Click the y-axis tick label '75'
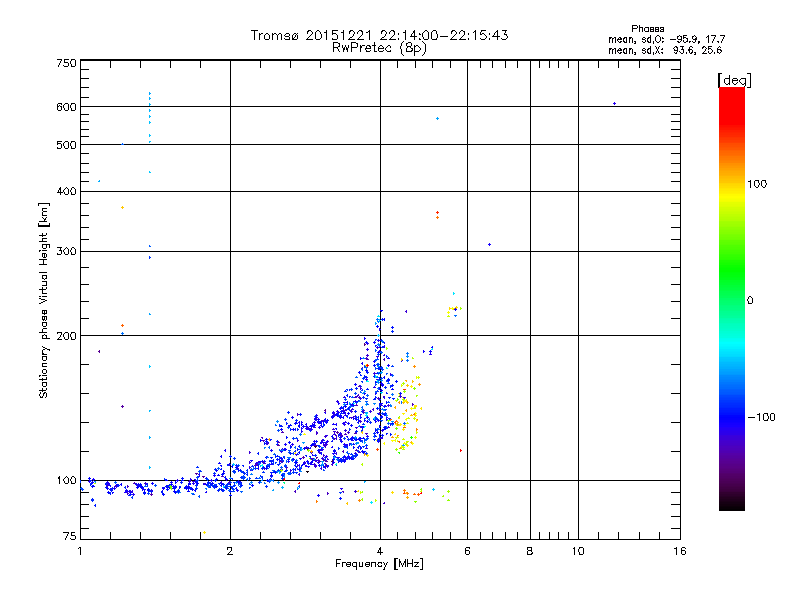The image size is (800, 600). pyautogui.click(x=70, y=536)
